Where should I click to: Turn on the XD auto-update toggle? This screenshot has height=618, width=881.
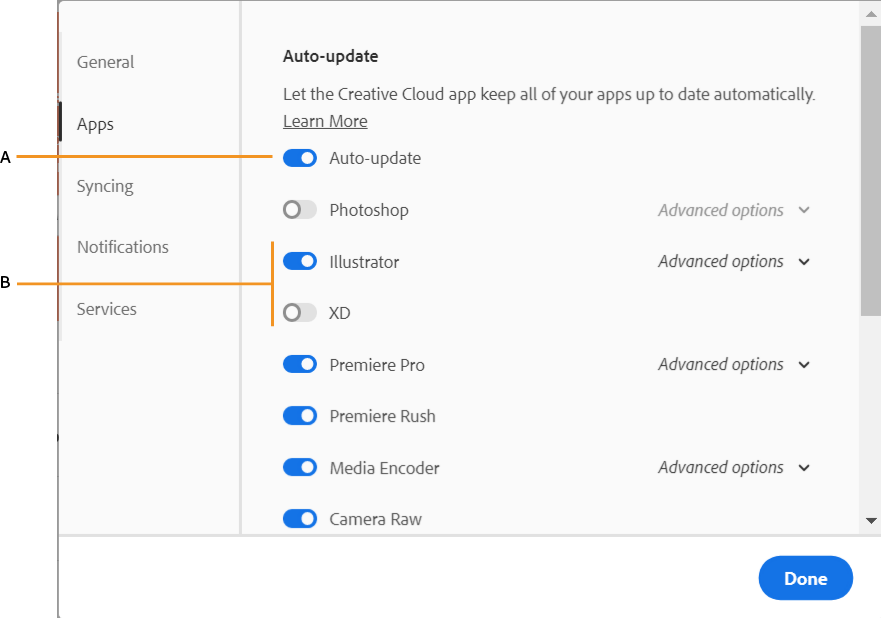tap(300, 313)
